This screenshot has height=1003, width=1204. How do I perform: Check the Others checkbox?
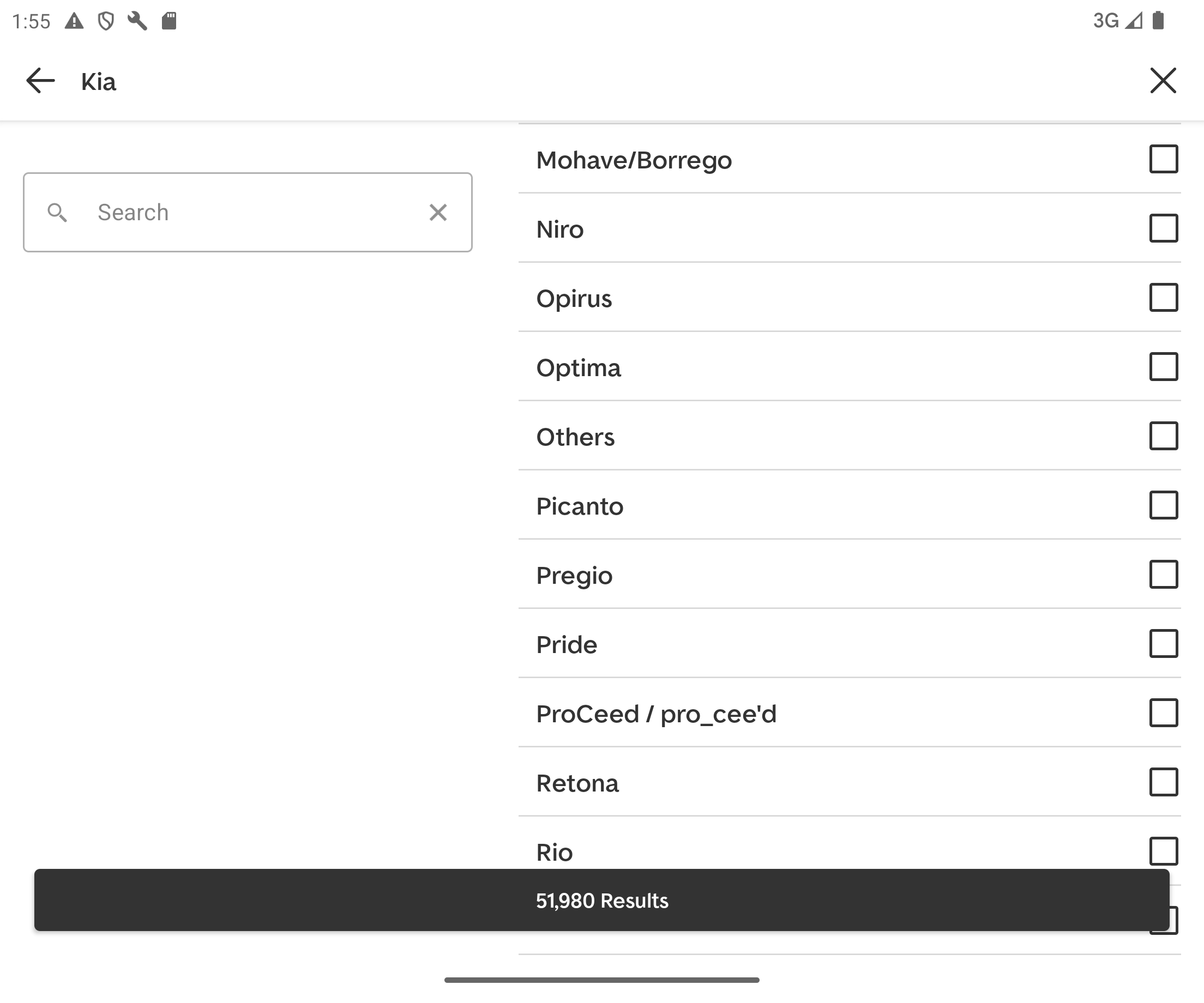(x=1163, y=436)
